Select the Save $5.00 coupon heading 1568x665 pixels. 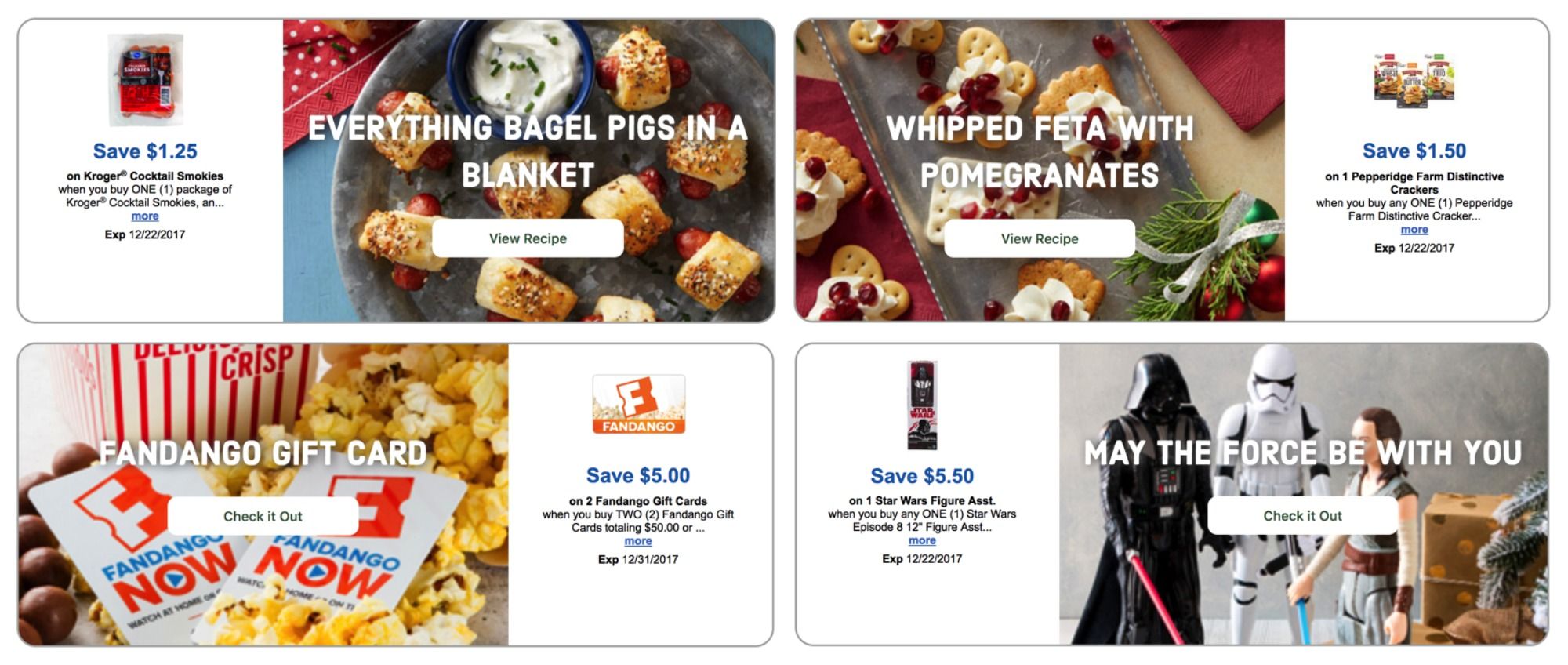point(638,475)
